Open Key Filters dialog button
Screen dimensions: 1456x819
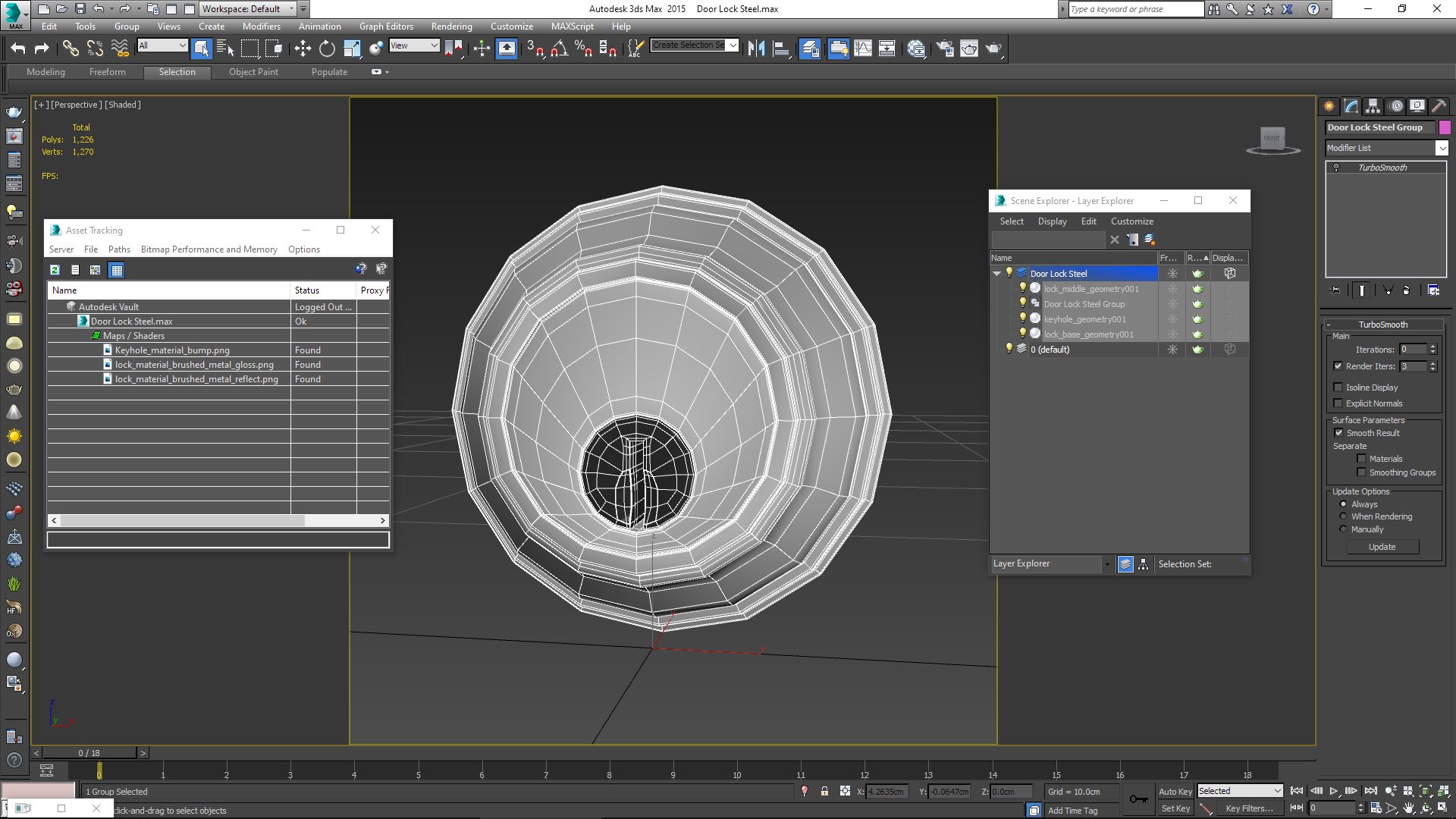[1249, 808]
